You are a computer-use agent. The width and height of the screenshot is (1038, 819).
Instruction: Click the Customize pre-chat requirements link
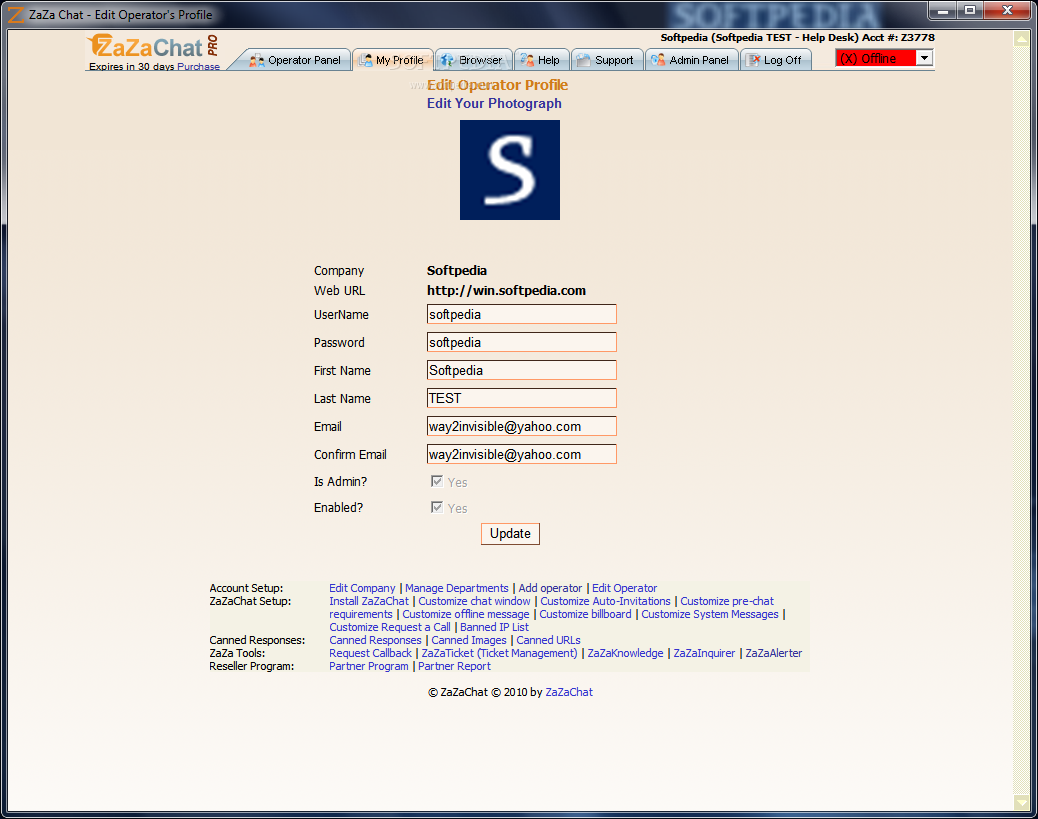point(727,601)
